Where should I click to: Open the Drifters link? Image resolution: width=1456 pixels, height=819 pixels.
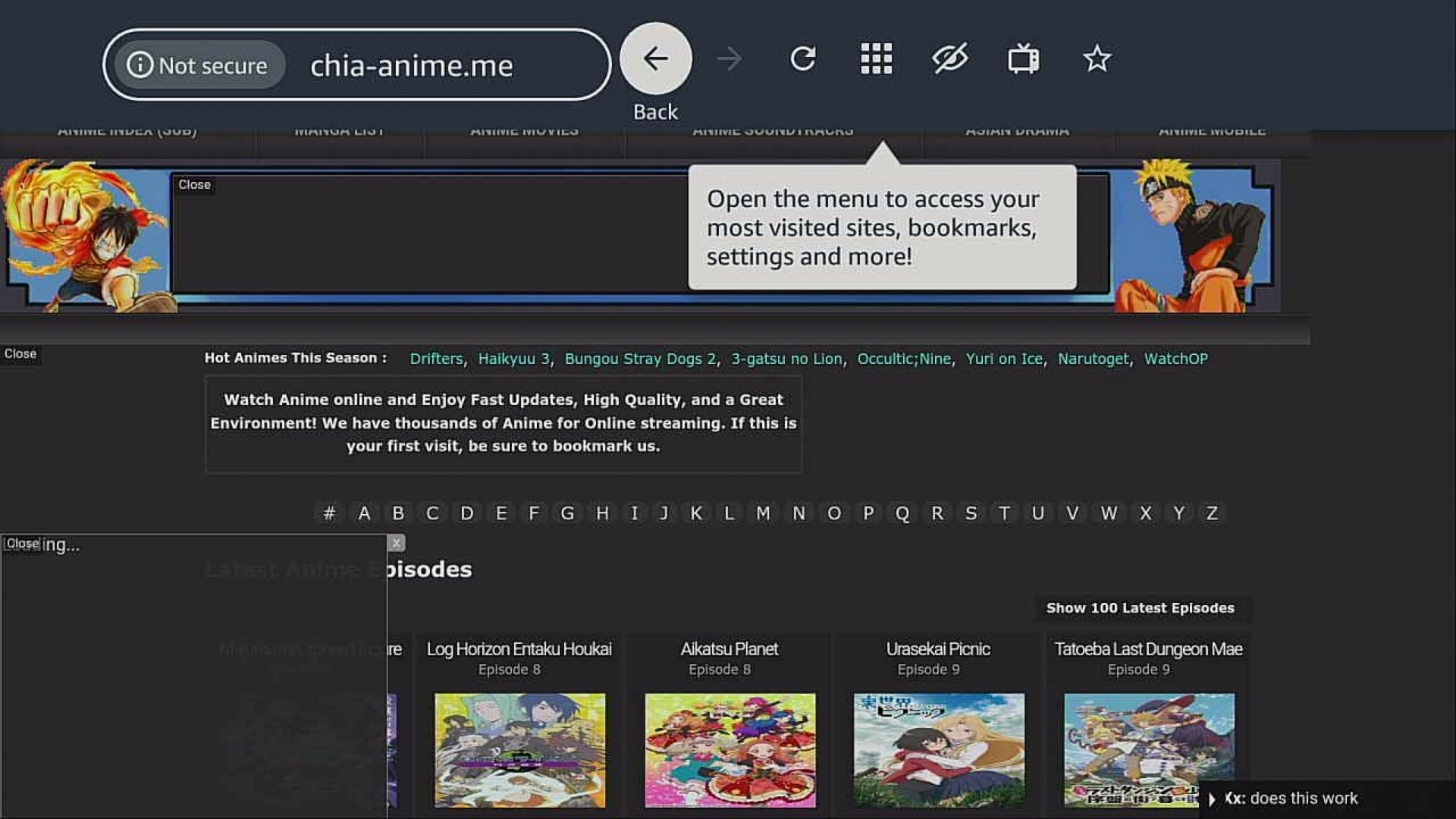436,359
